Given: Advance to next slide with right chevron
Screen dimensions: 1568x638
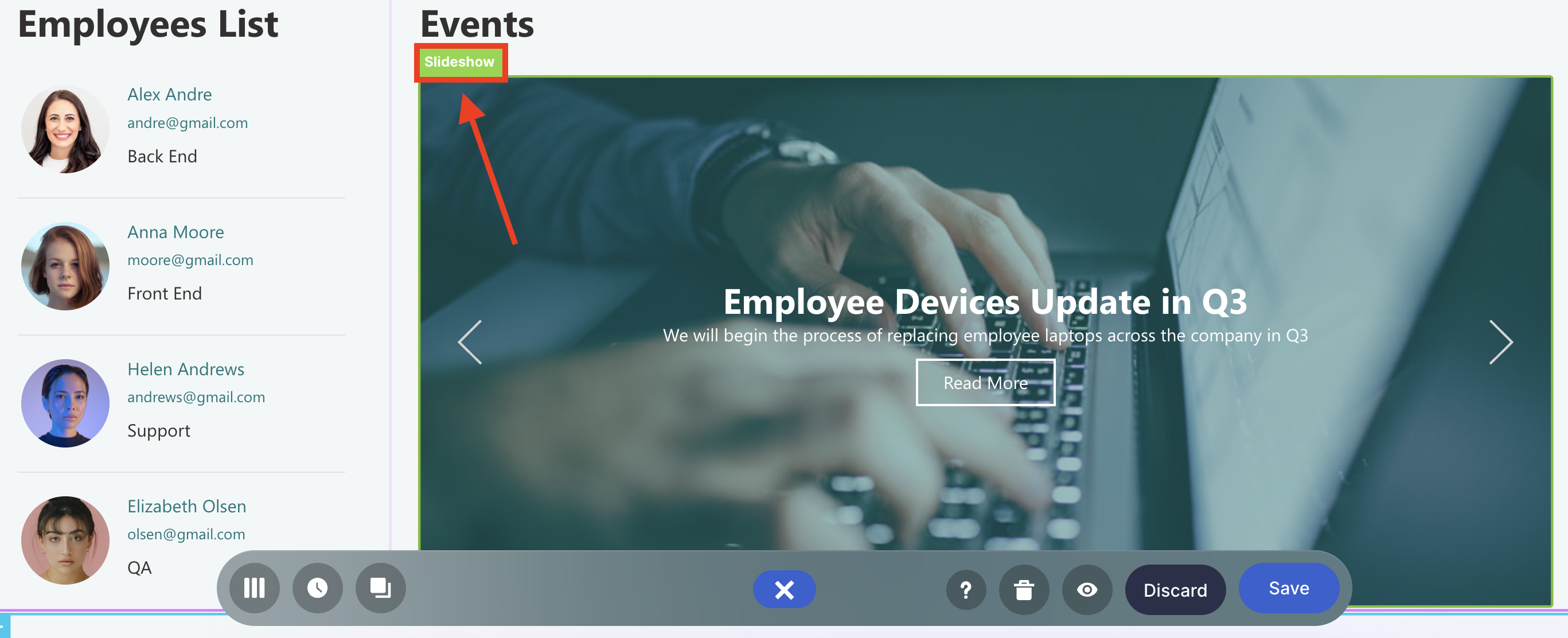Looking at the screenshot, I should 1500,342.
